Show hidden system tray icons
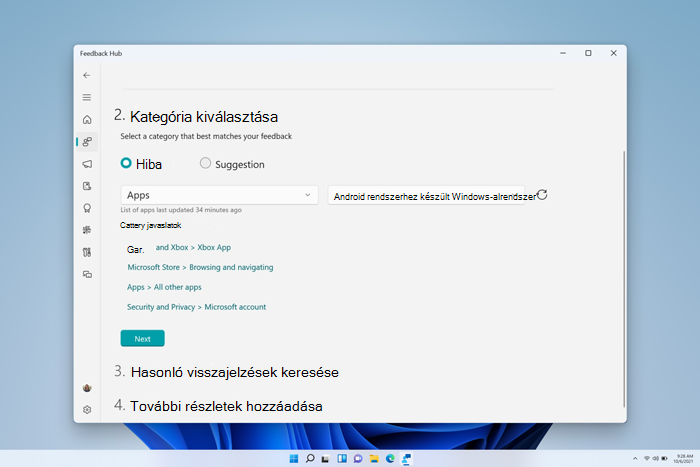The height and width of the screenshot is (467, 700). 635,459
